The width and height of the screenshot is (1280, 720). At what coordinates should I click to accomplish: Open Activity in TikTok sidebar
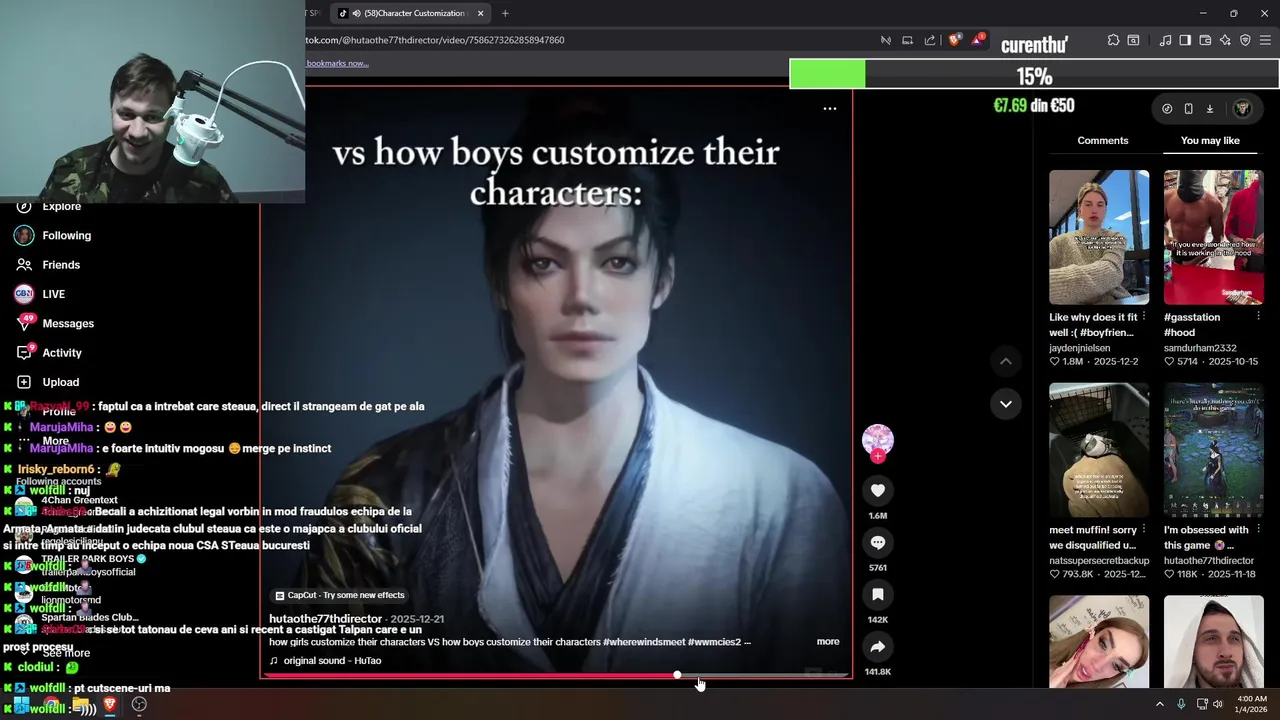point(50,352)
